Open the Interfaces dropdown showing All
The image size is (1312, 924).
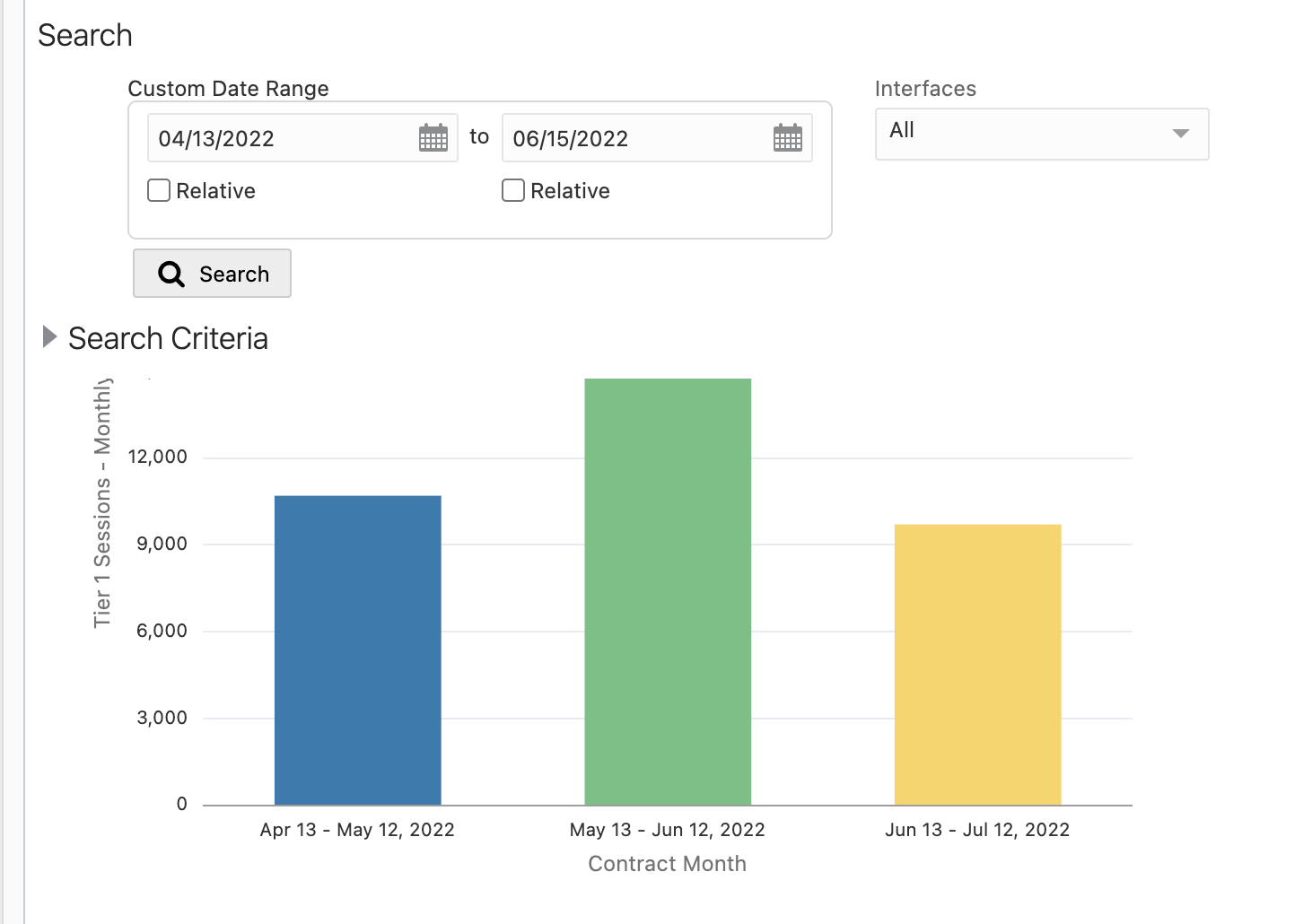point(1041,134)
